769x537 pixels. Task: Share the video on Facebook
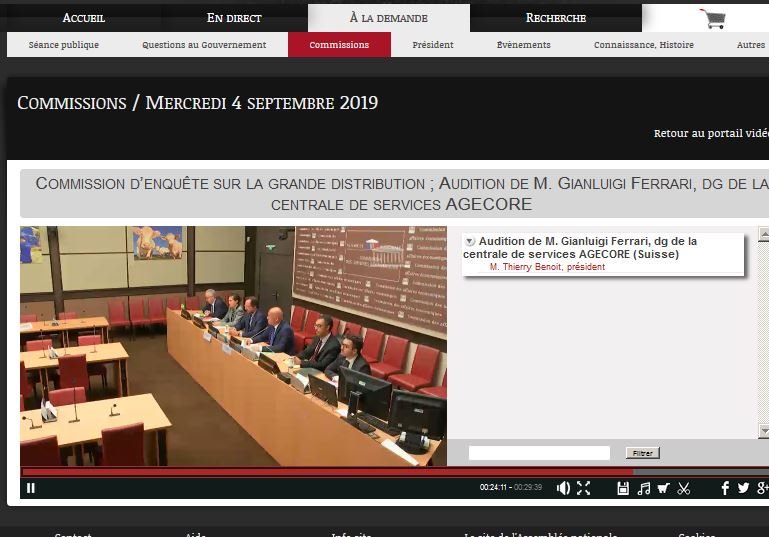tap(725, 488)
